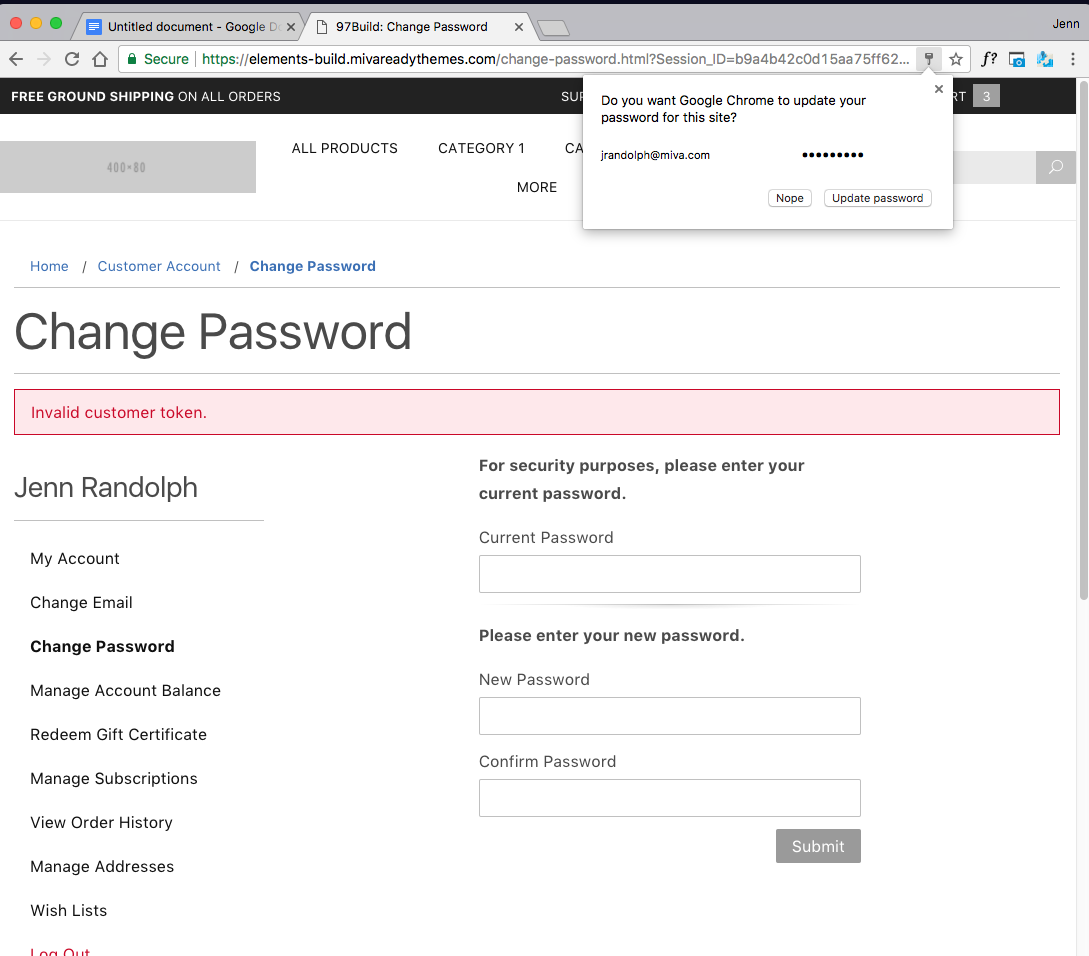Open Wish Lists in the sidebar
1089x956 pixels.
(69, 910)
